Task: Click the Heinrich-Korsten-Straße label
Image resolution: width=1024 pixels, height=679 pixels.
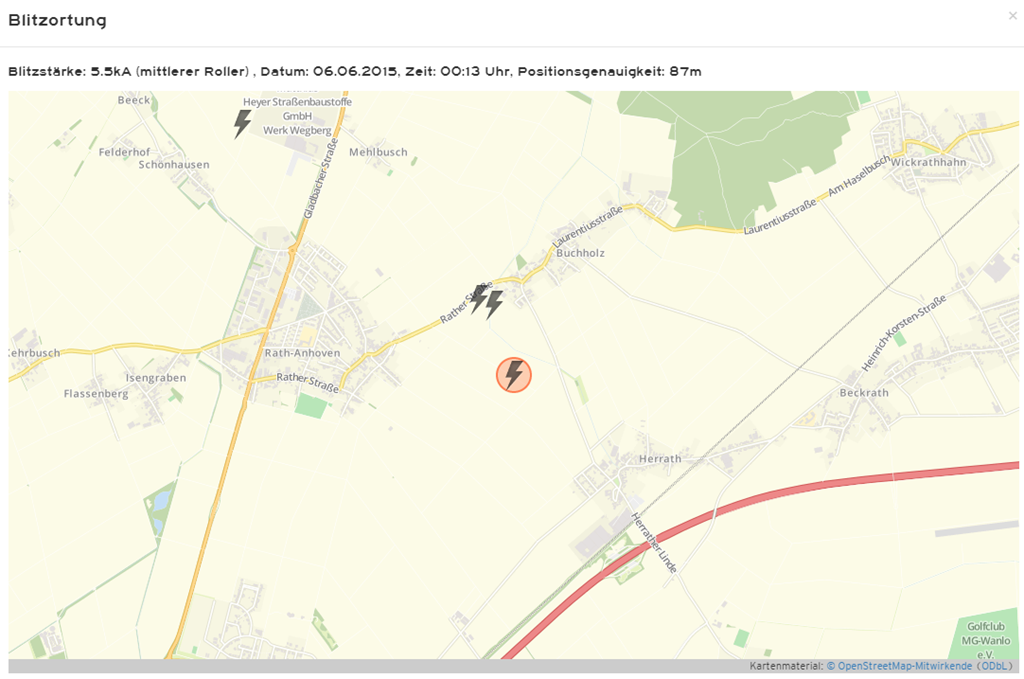Action: (903, 334)
